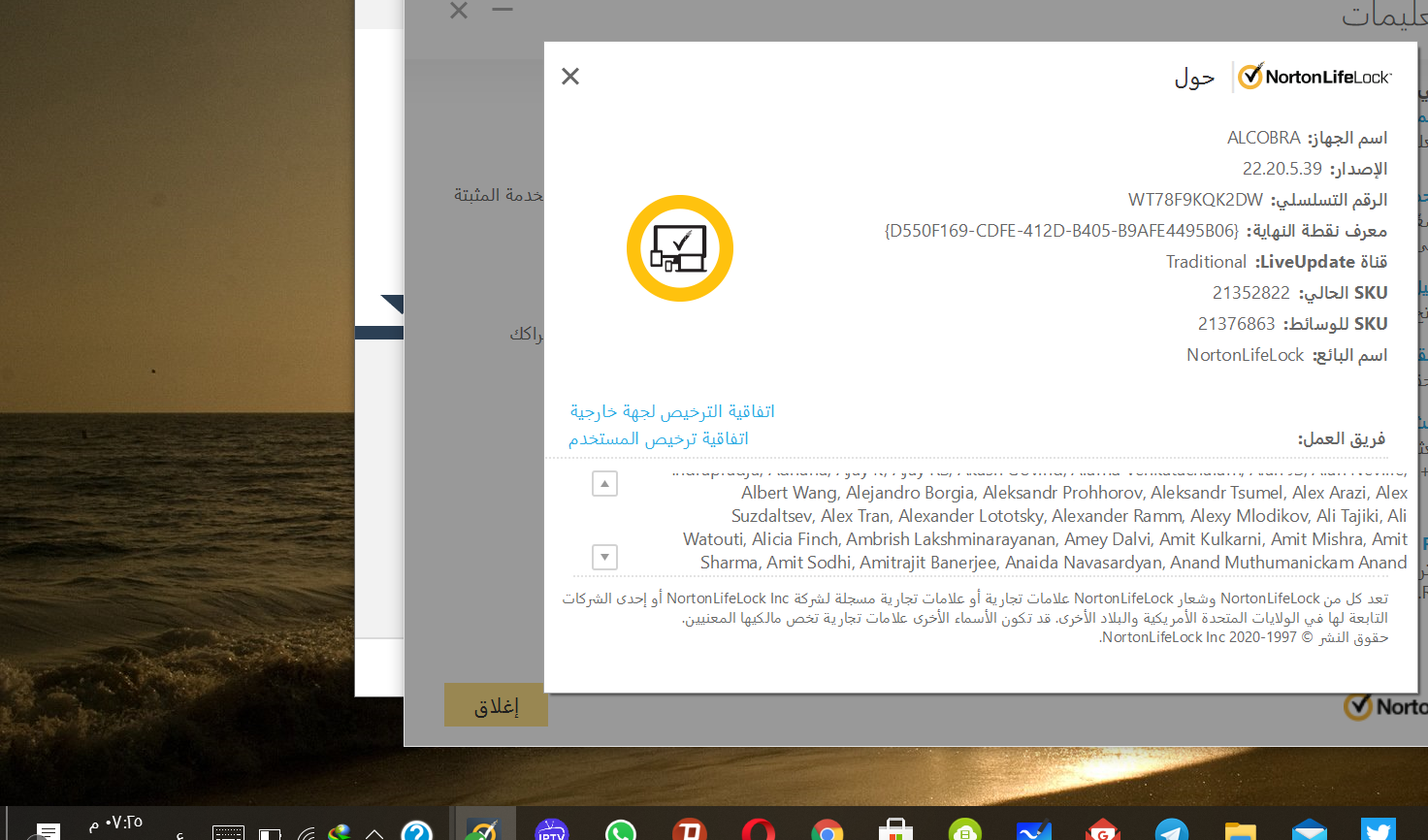Screen dimensions: 1428x840
Task: Open the IPTV app in taskbar
Action: [551, 830]
